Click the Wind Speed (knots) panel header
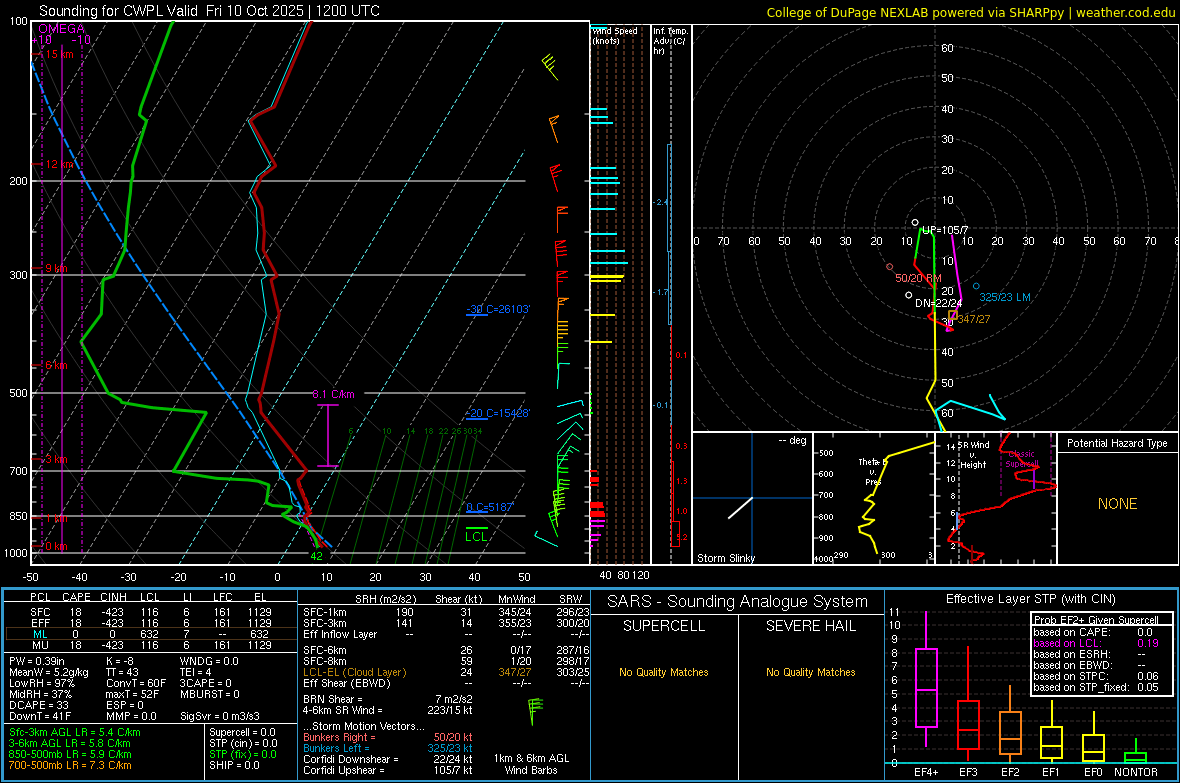Screen dimensions: 1180x783 tap(615, 35)
